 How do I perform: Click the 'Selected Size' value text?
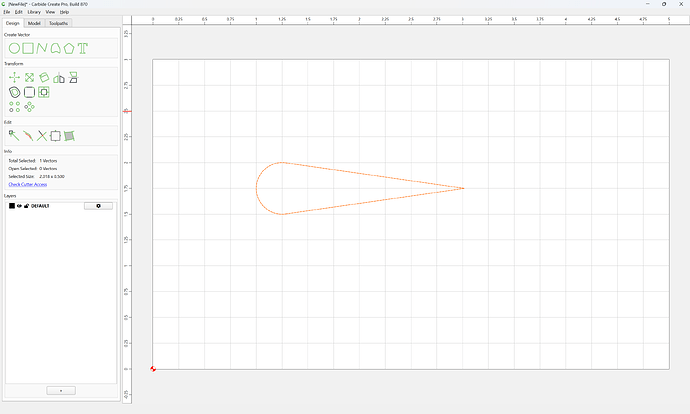(52, 176)
